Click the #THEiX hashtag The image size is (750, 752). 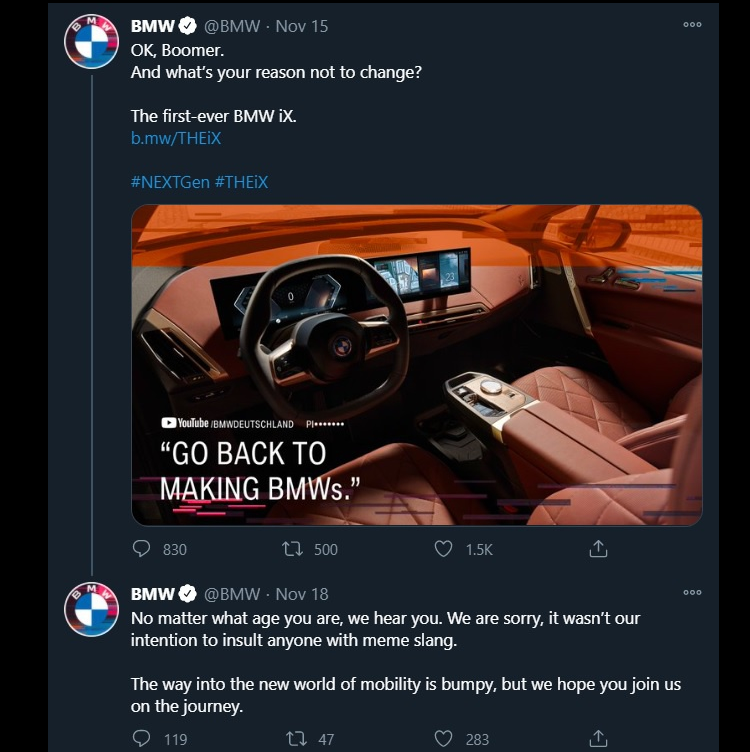[241, 182]
